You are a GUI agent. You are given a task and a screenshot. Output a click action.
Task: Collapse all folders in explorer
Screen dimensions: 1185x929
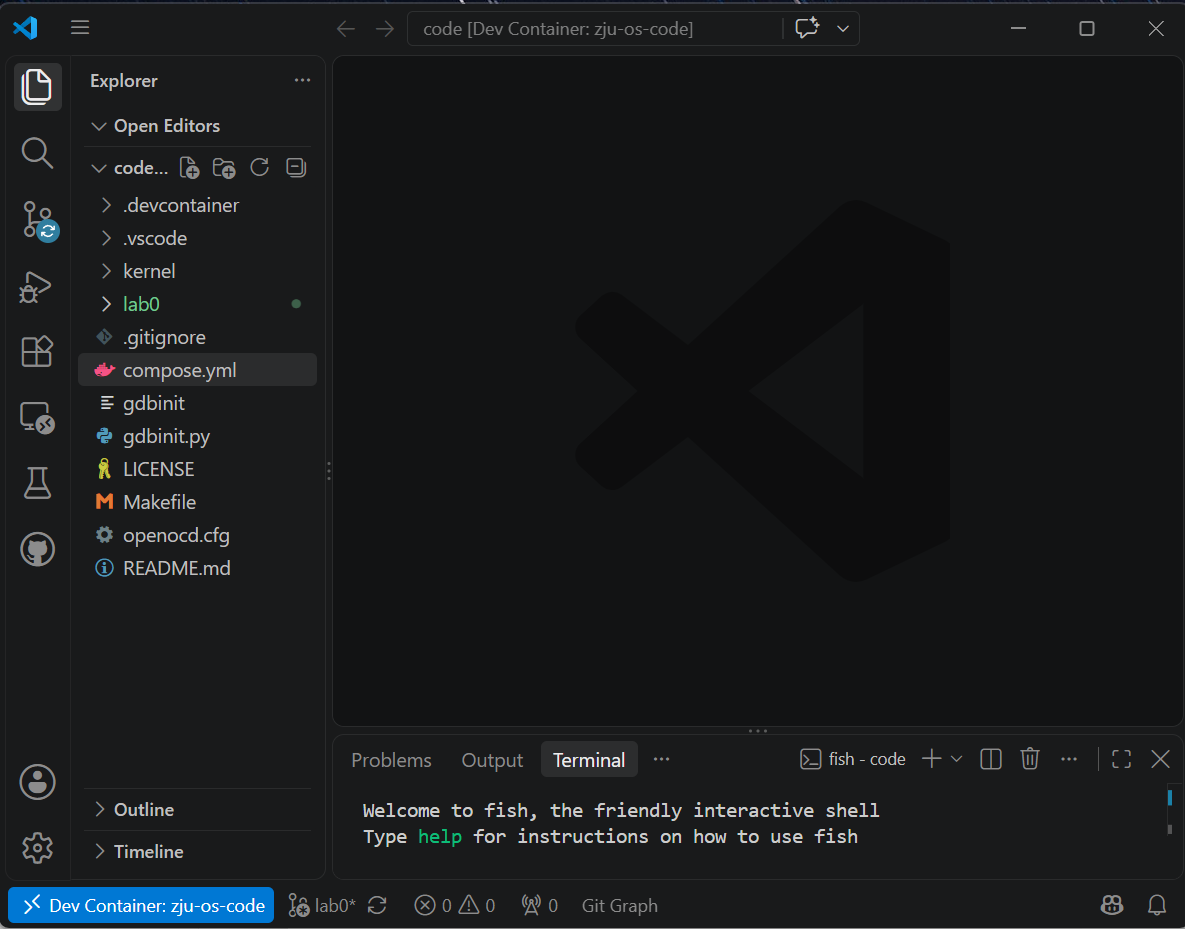[x=296, y=168]
